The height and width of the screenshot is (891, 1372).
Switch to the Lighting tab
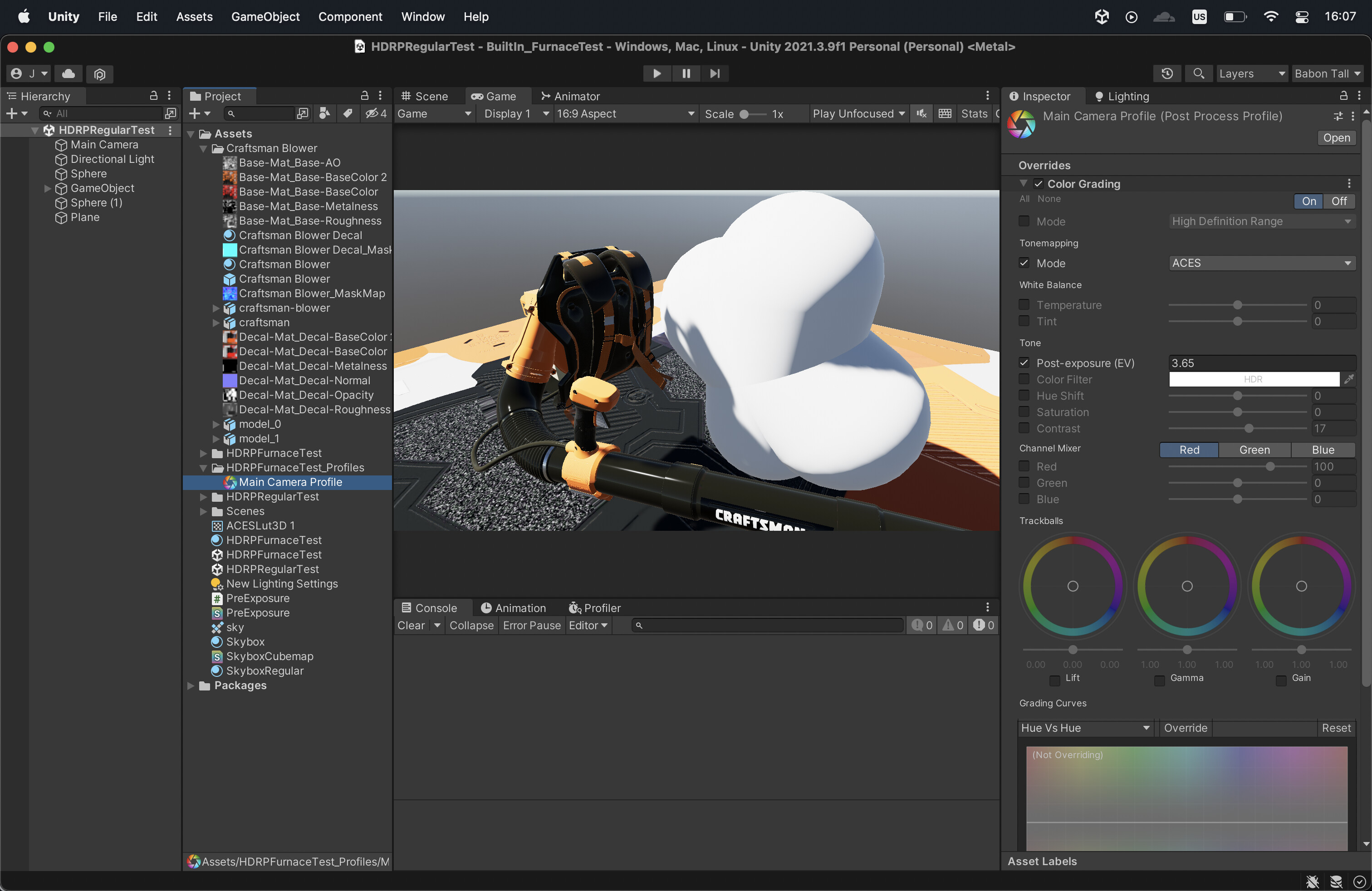[1127, 96]
